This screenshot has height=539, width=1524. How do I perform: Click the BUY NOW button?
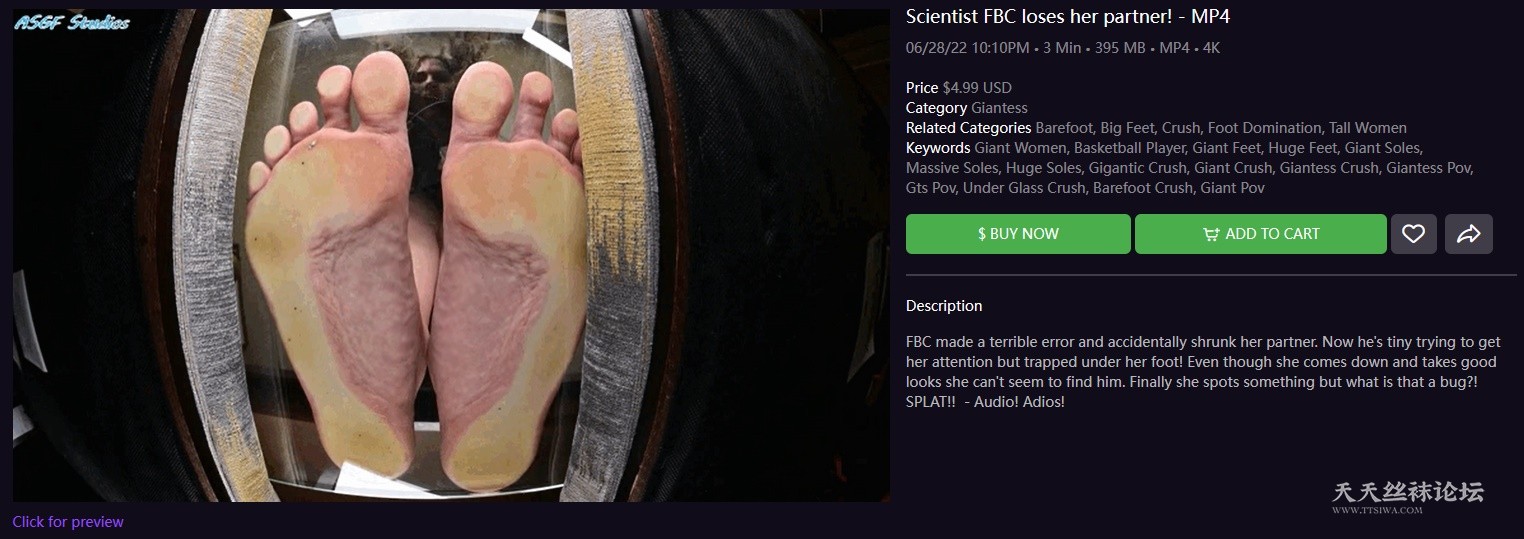coord(1018,234)
